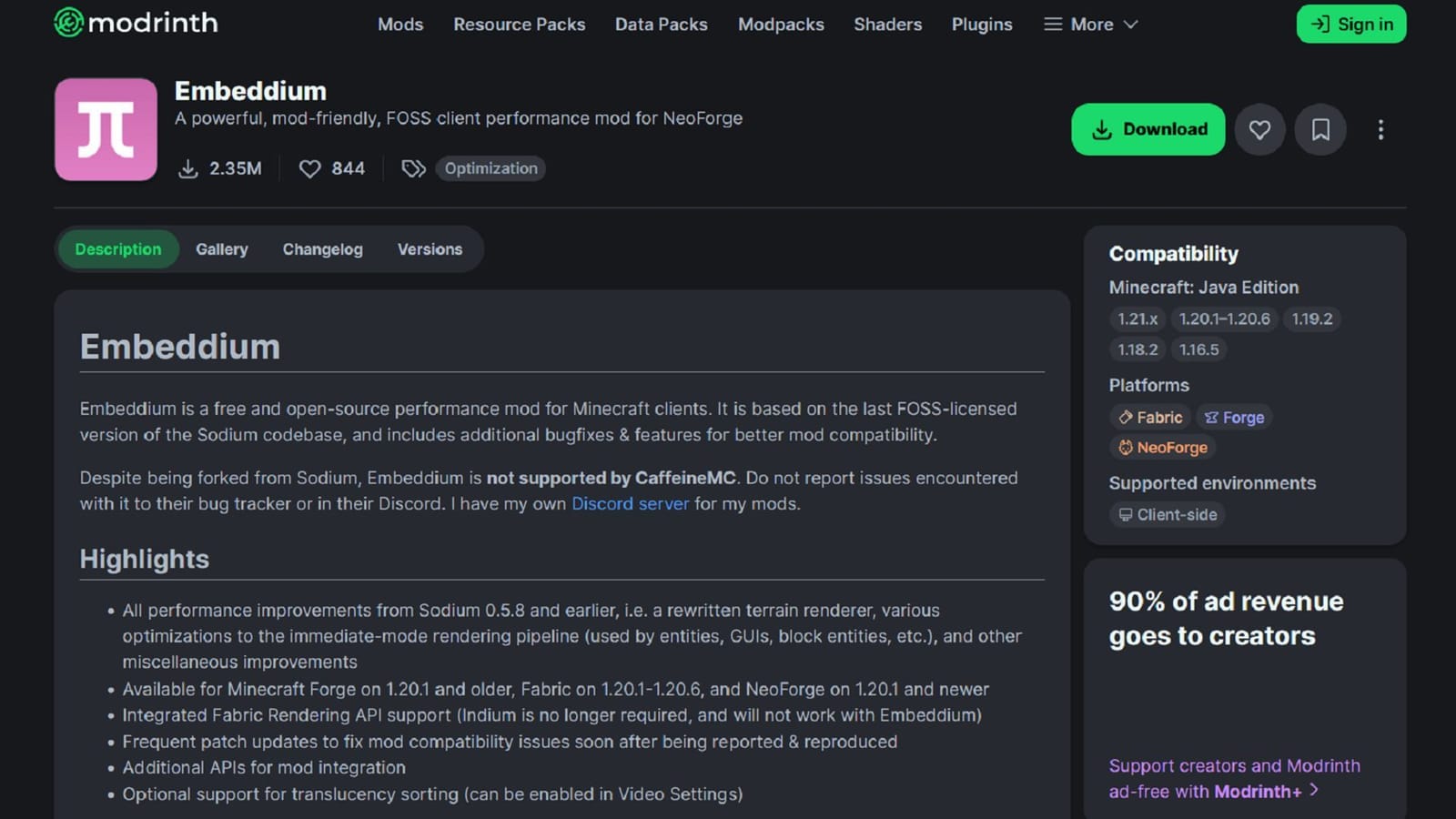Open the Discord server link

(x=630, y=503)
